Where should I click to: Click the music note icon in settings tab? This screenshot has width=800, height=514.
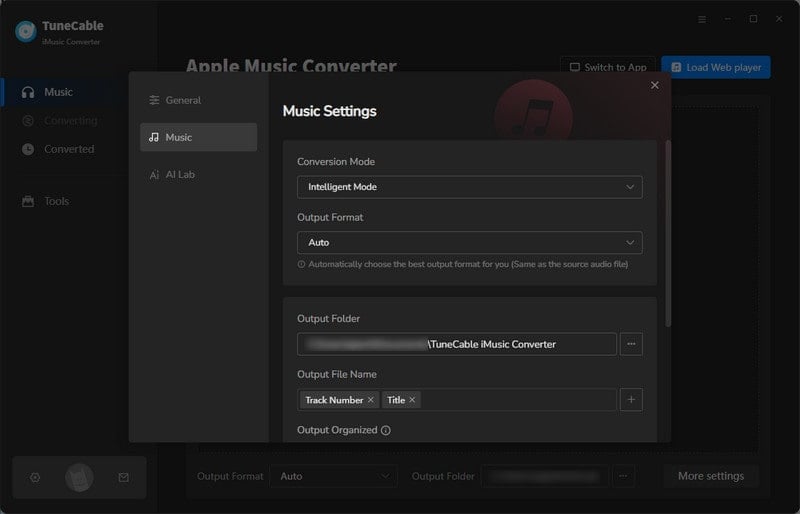(x=154, y=137)
